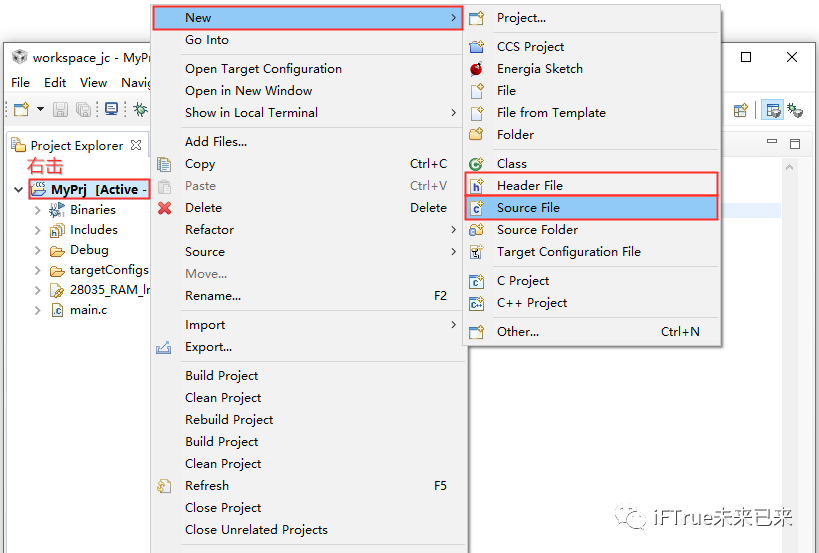This screenshot has width=819, height=553.
Task: Pick CCS Project from New submenu
Action: [x=530, y=47]
